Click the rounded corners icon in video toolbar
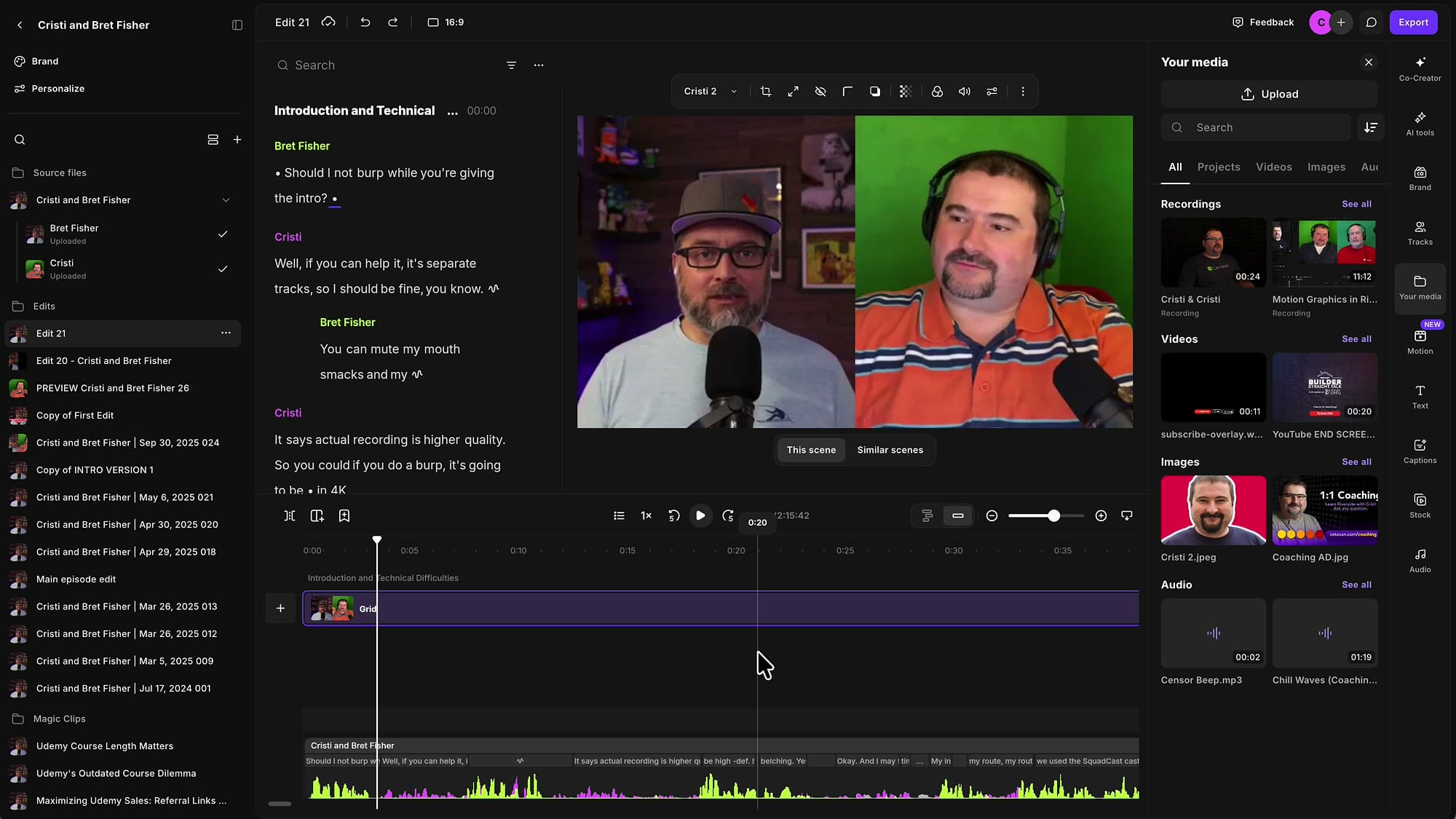Viewport: 1456px width, 819px height. (847, 92)
